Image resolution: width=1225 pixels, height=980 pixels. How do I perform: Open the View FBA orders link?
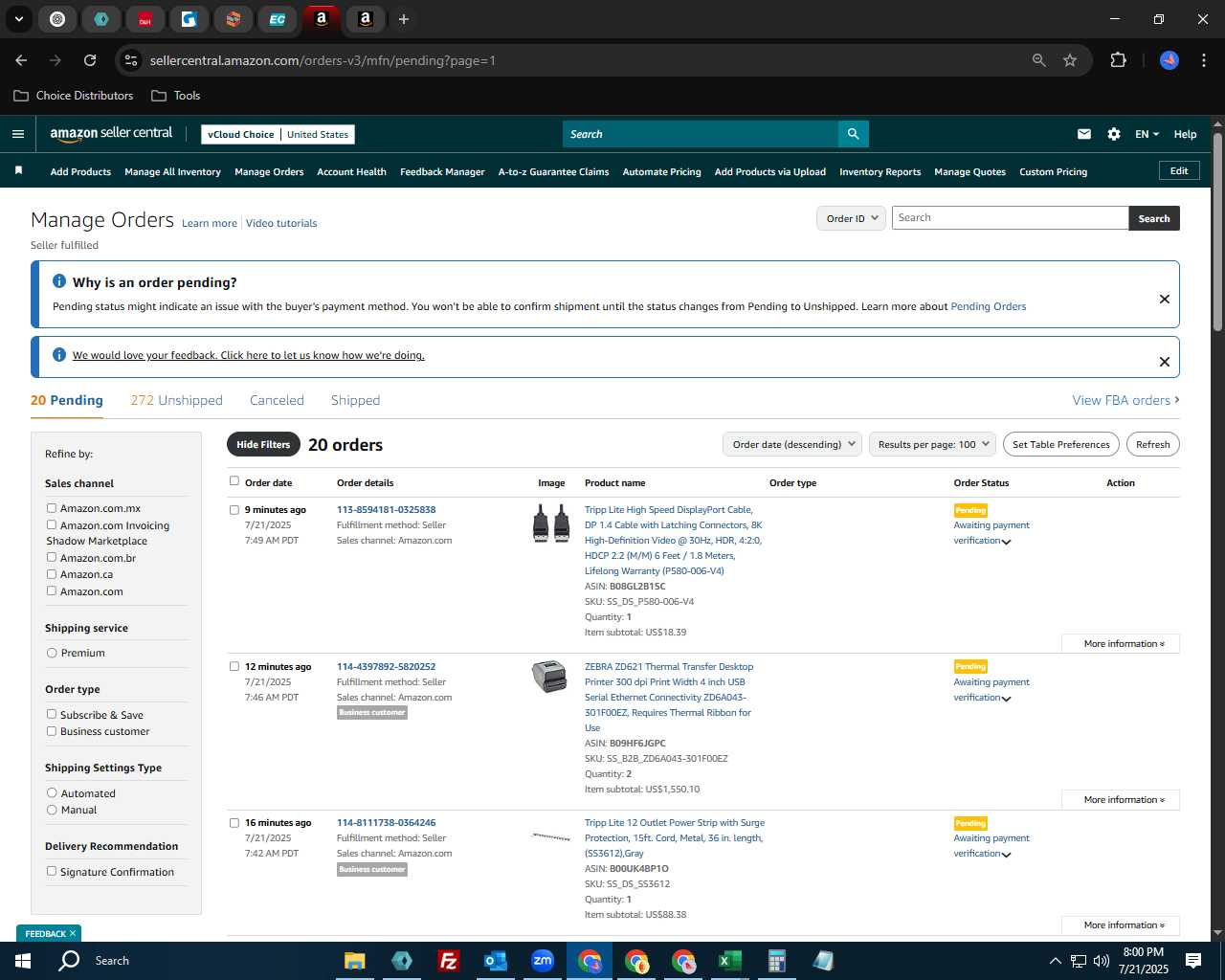[x=1125, y=400]
